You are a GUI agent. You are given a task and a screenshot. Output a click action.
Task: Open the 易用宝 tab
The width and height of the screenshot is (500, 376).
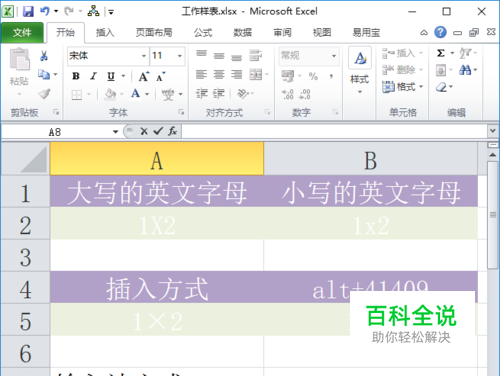pyautogui.click(x=366, y=33)
